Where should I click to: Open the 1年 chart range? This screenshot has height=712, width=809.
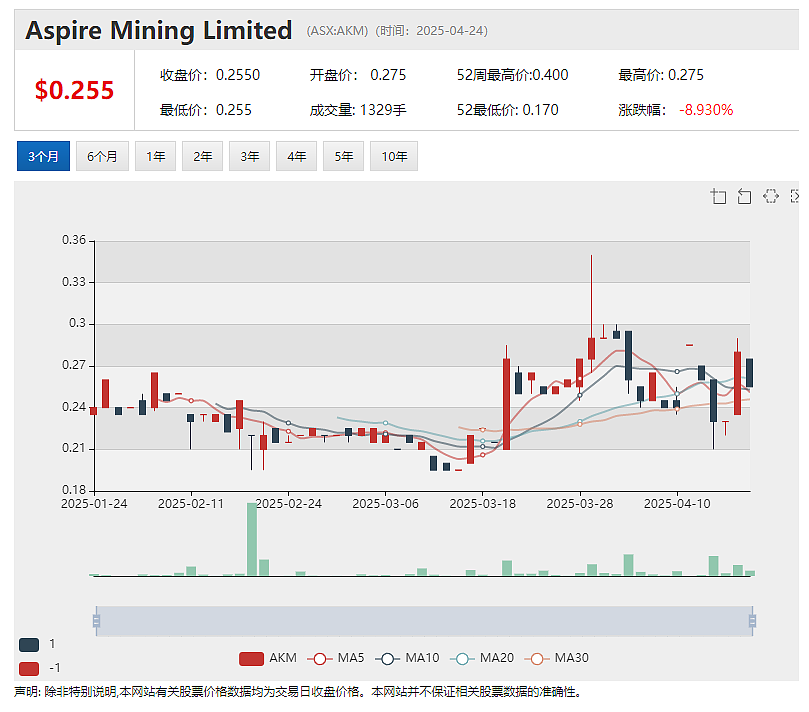(155, 156)
